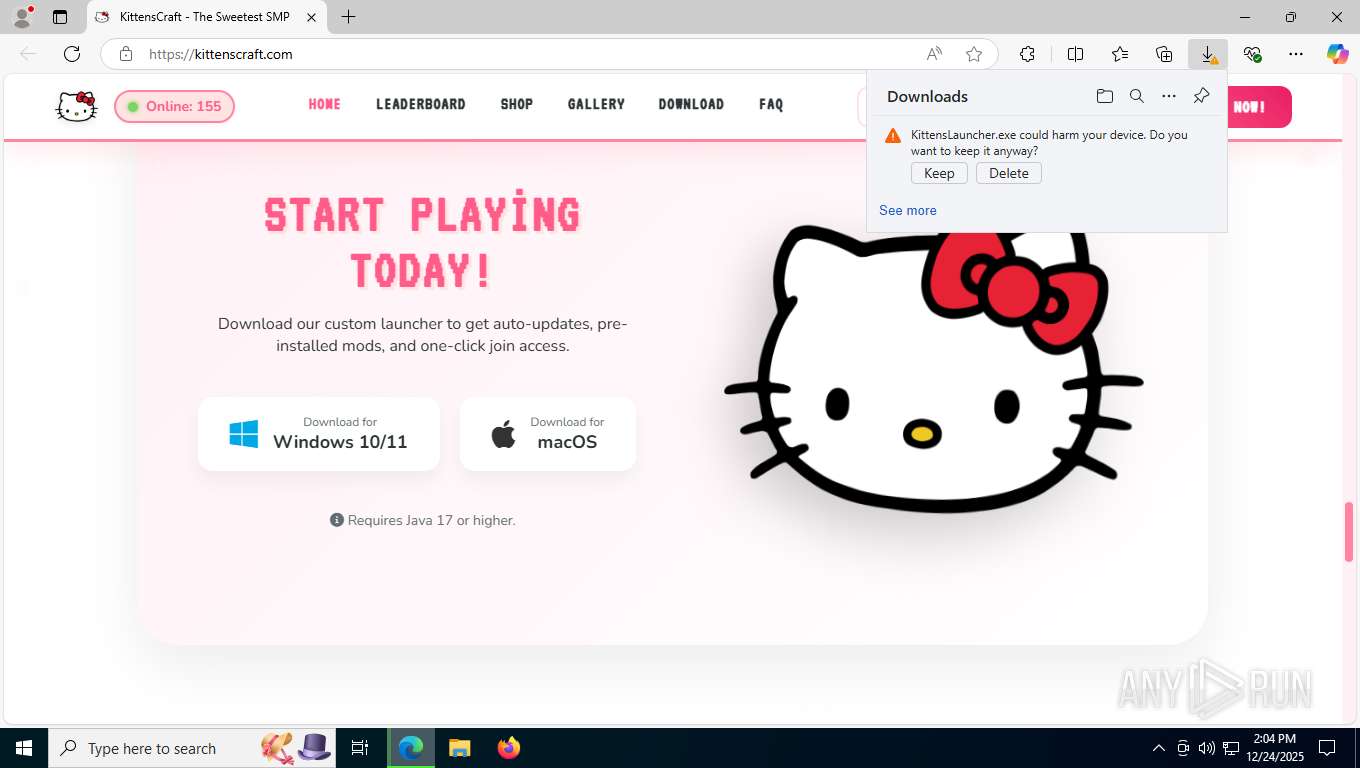Screen dimensions: 1360x768
Task: Reload the current page
Action: tap(72, 54)
